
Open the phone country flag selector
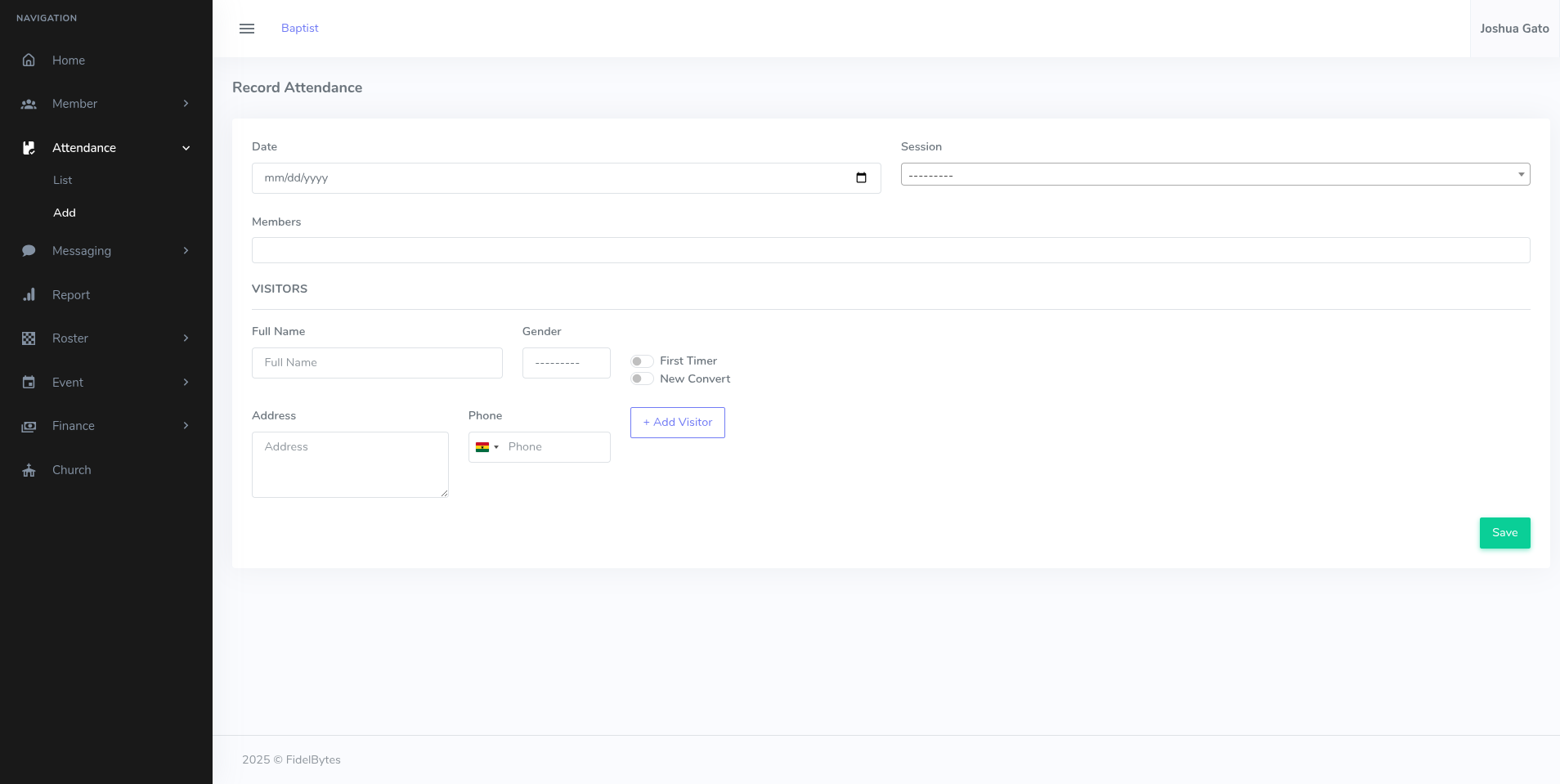[486, 447]
